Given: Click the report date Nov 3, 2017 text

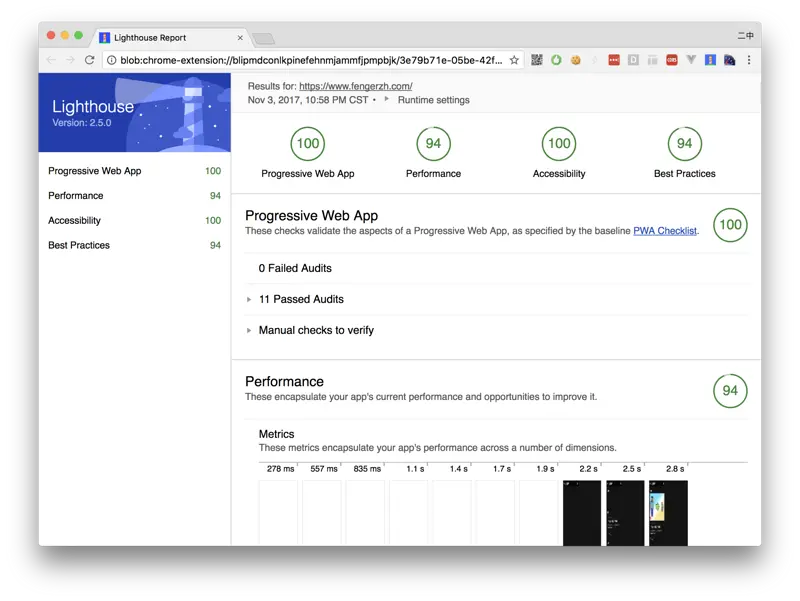Looking at the screenshot, I should (x=308, y=100).
